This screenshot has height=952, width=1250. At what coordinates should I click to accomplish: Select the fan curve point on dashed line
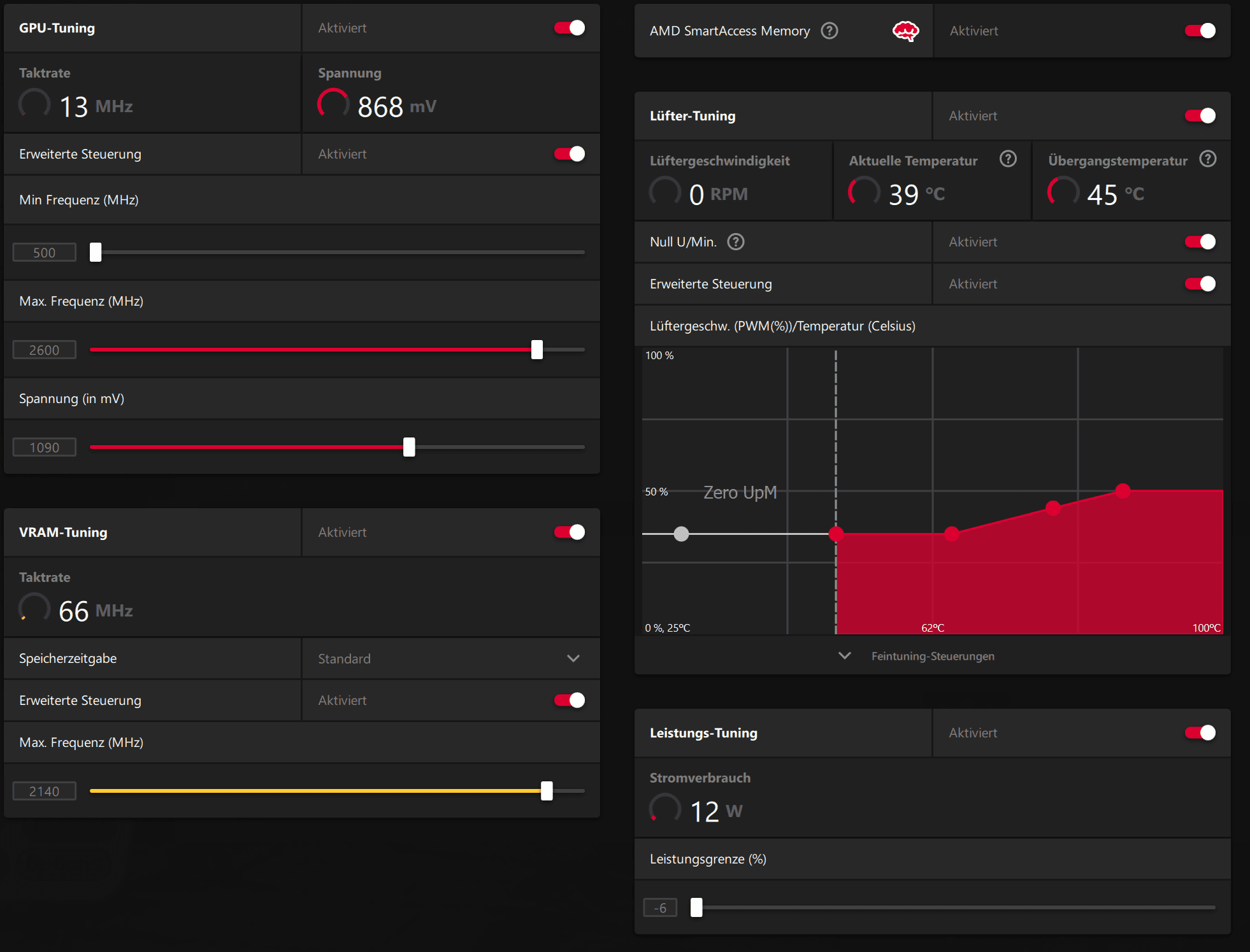tap(836, 534)
